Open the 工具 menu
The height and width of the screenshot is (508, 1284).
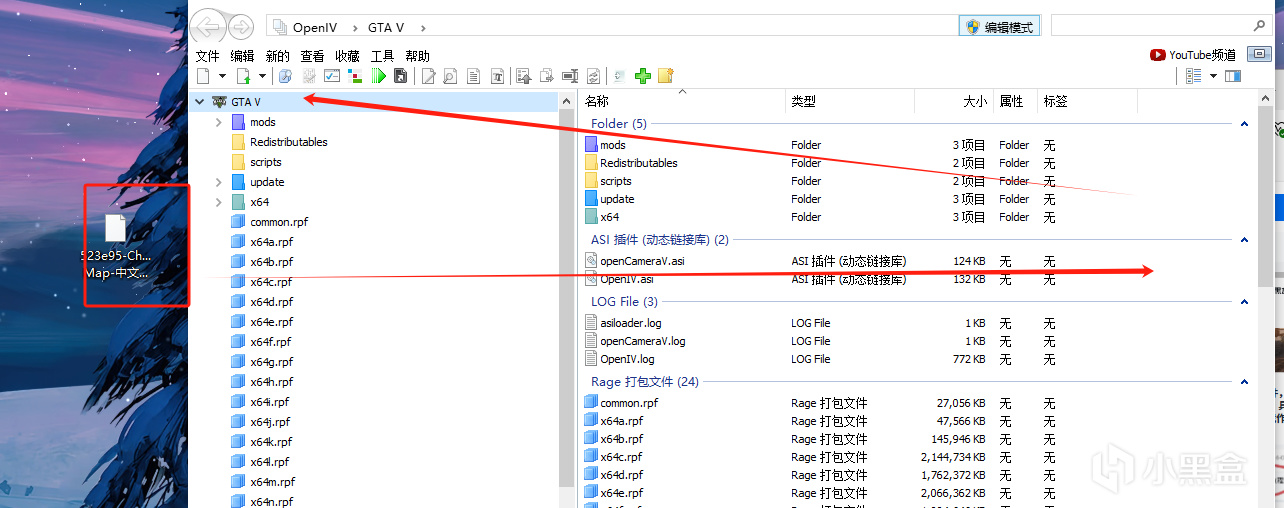click(x=382, y=56)
